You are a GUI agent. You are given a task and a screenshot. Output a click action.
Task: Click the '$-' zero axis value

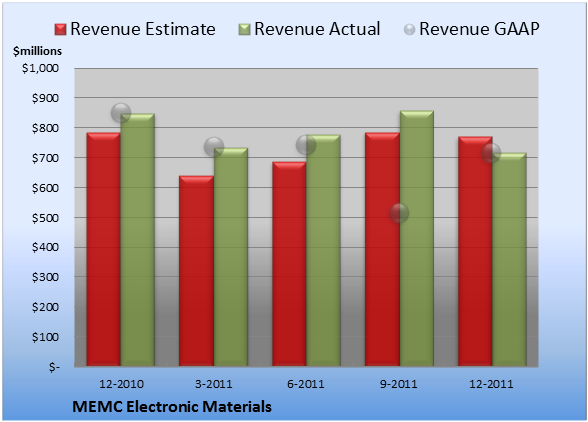click(54, 367)
